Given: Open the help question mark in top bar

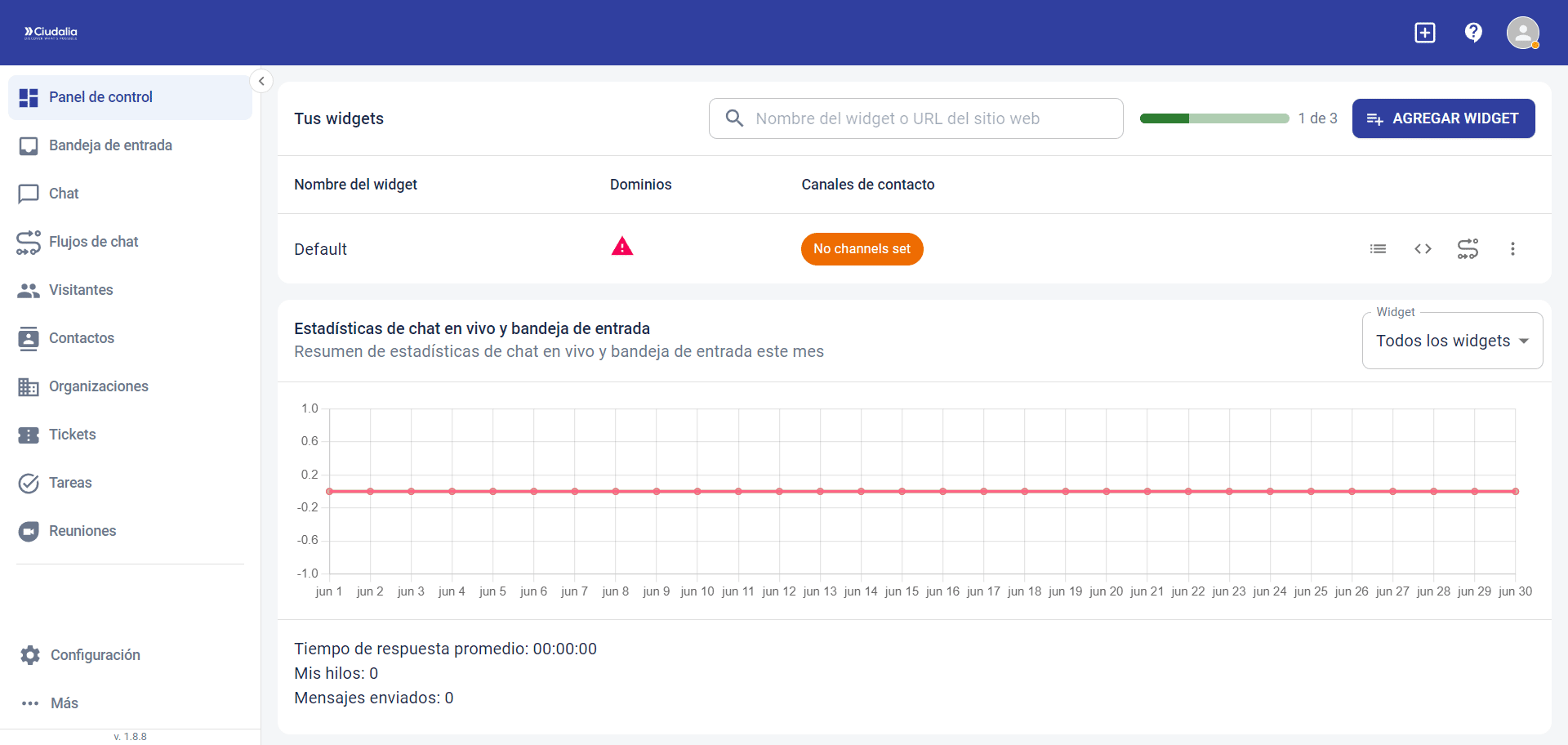Looking at the screenshot, I should [x=1472, y=32].
